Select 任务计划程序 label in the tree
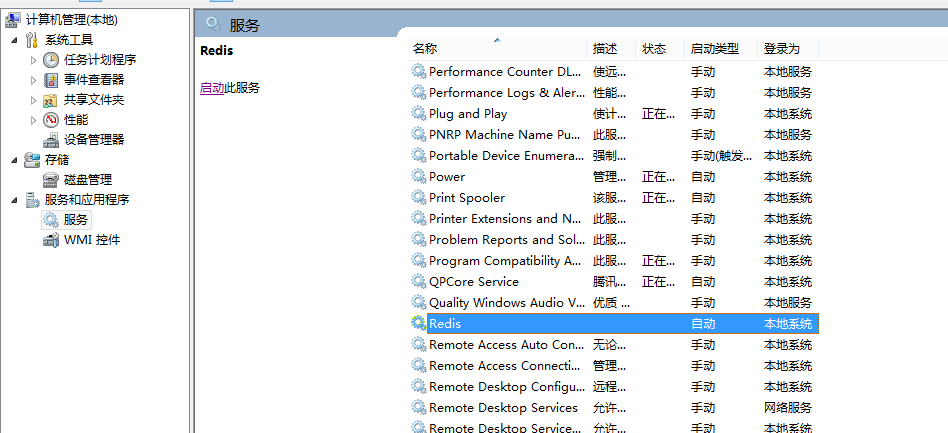Image resolution: width=948 pixels, height=433 pixels. [100, 60]
